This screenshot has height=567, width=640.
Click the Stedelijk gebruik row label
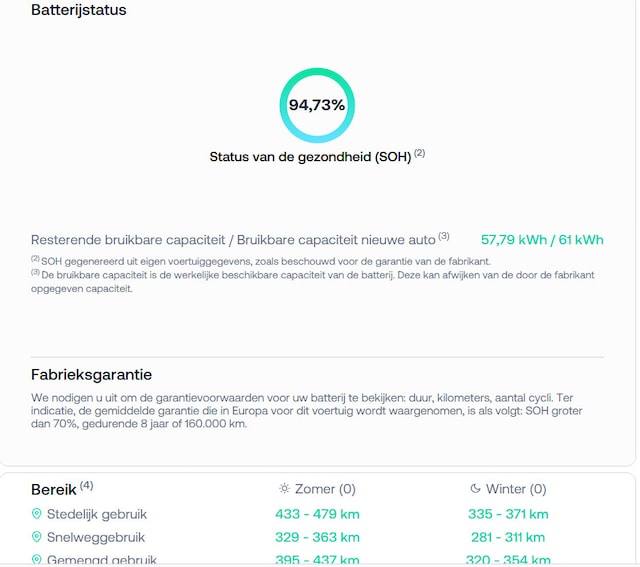(97, 514)
